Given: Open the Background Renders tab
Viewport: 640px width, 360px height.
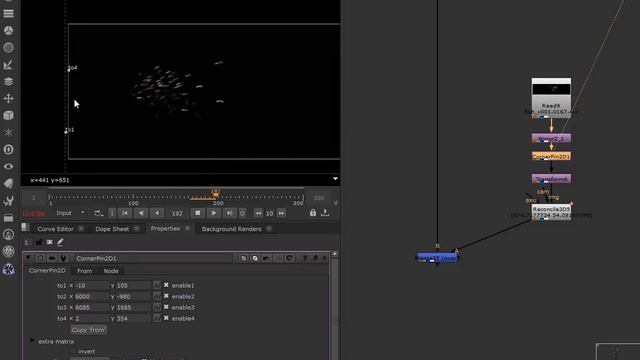Looking at the screenshot, I should (231, 229).
